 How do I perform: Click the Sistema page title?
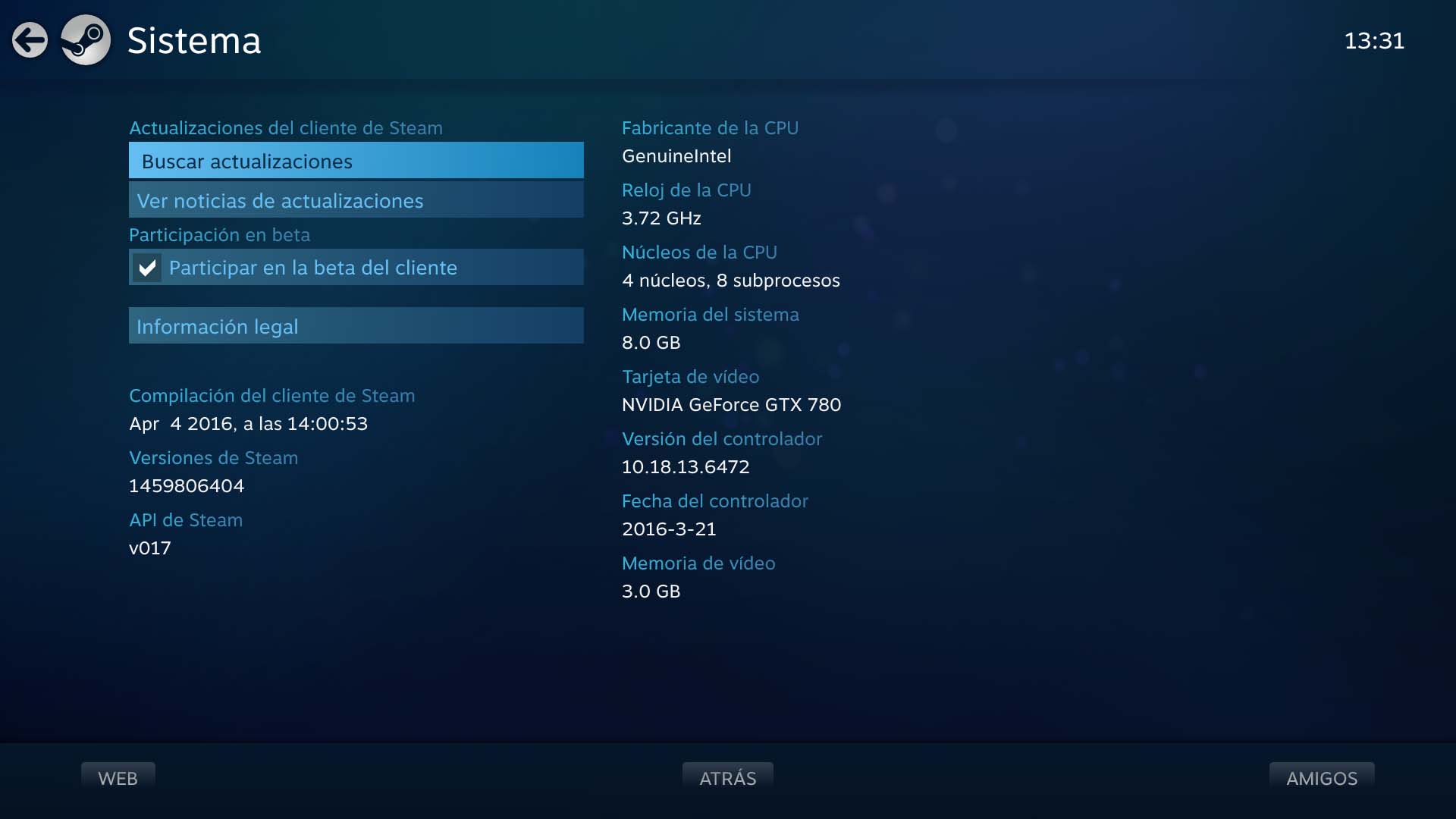[194, 40]
